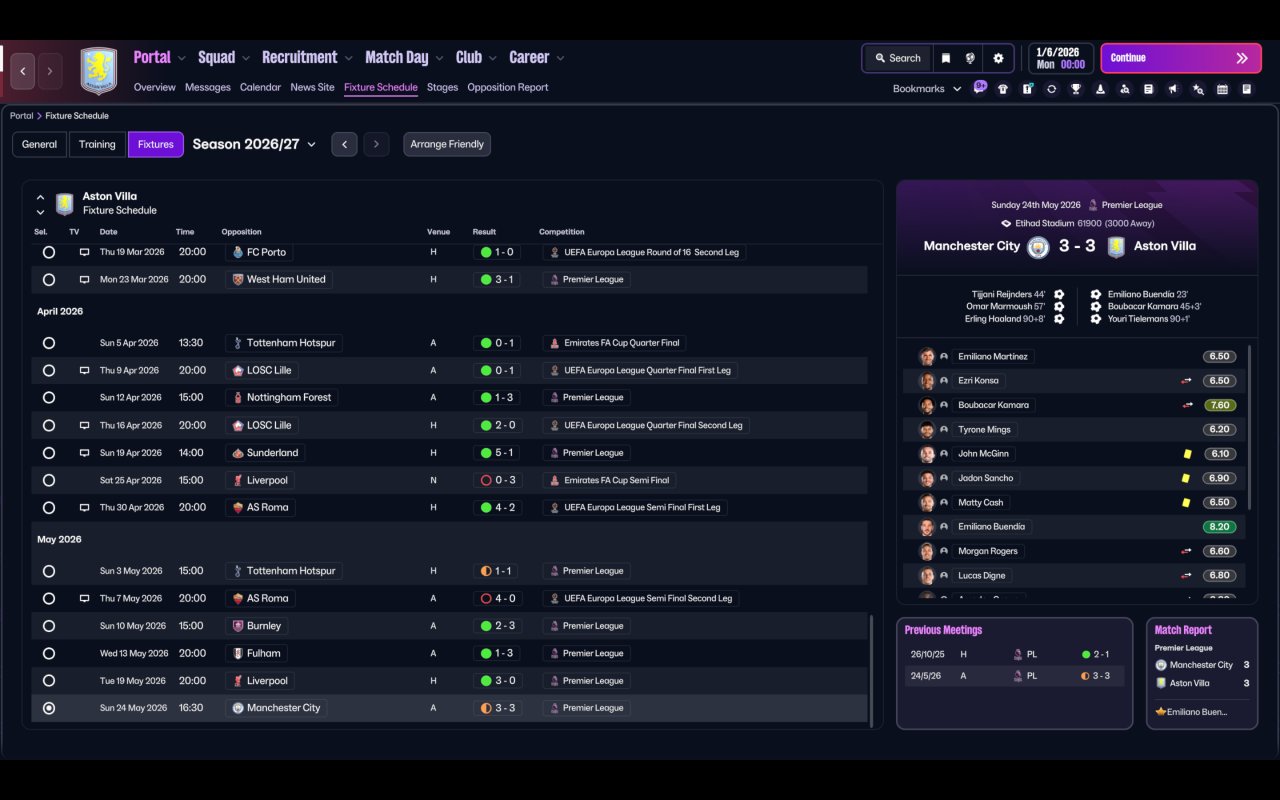Switch to the Opposition Report tab
This screenshot has width=1280, height=800.
click(508, 88)
